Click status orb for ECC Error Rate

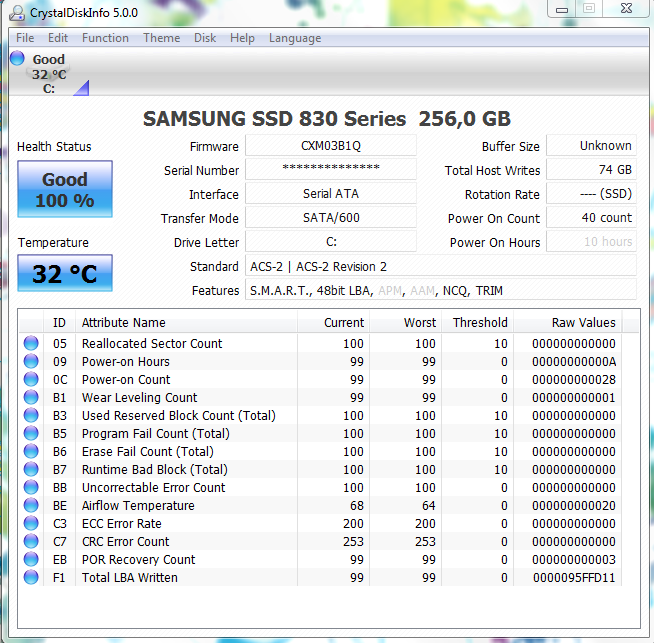[31, 523]
